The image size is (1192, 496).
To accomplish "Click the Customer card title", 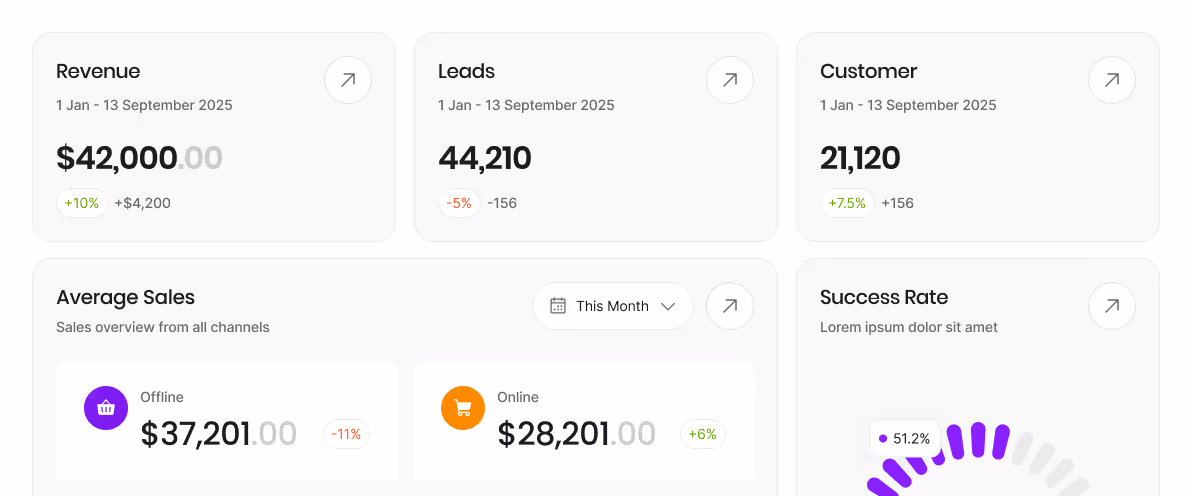I will (868, 72).
